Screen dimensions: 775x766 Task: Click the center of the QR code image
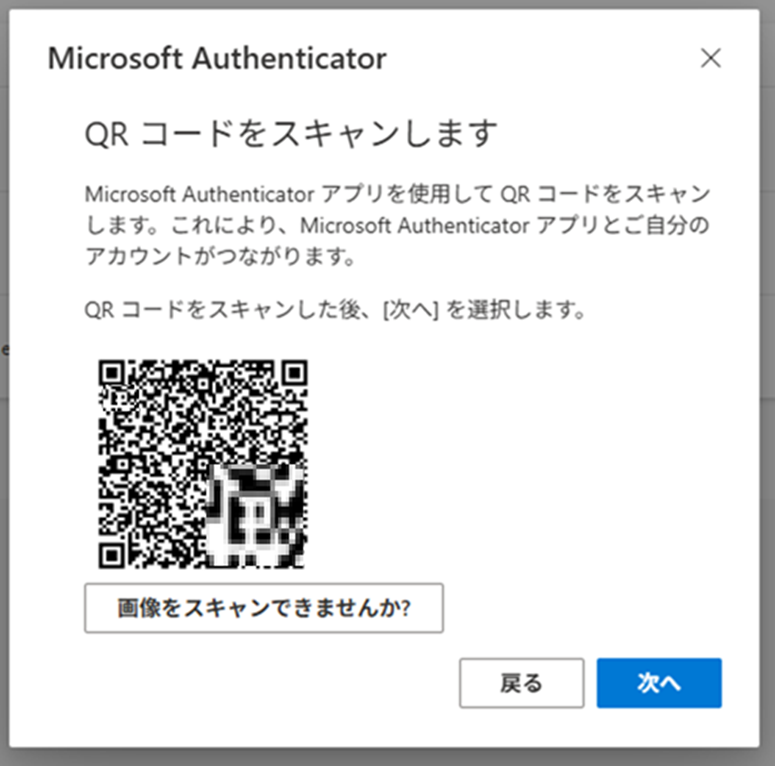pyautogui.click(x=203, y=464)
